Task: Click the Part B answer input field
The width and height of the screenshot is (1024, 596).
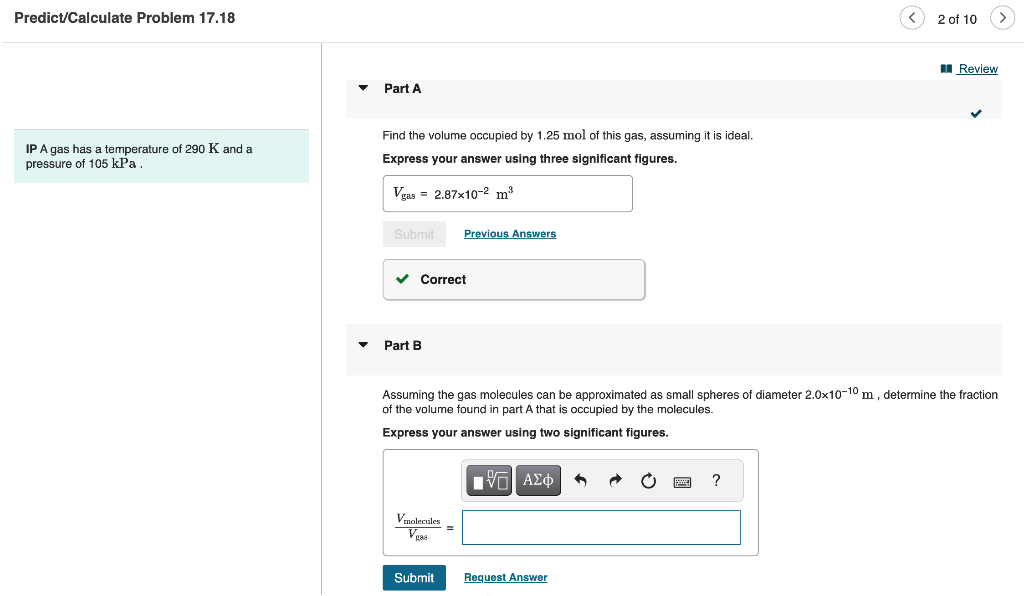Action: point(601,527)
